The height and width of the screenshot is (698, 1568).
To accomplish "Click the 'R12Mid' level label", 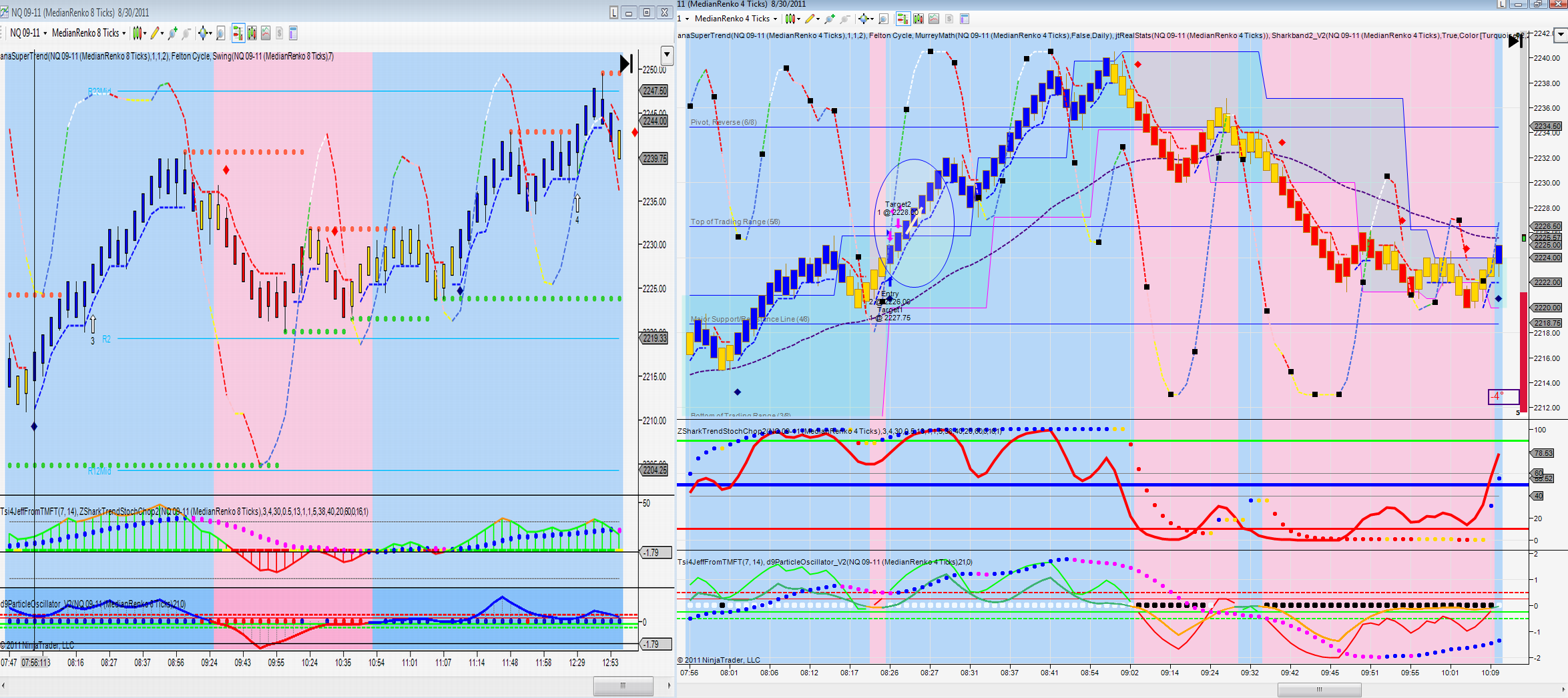I will [x=99, y=471].
